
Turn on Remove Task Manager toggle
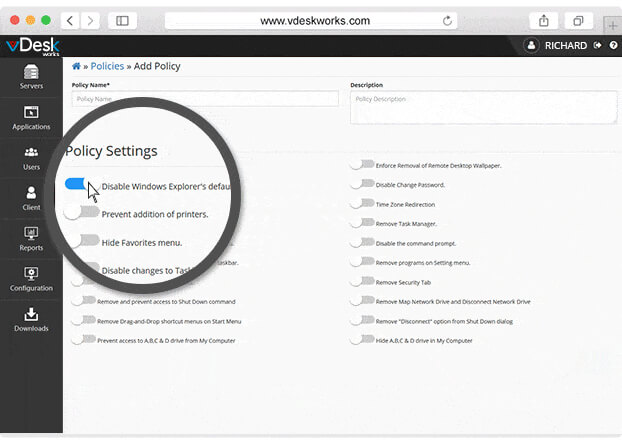click(x=361, y=223)
